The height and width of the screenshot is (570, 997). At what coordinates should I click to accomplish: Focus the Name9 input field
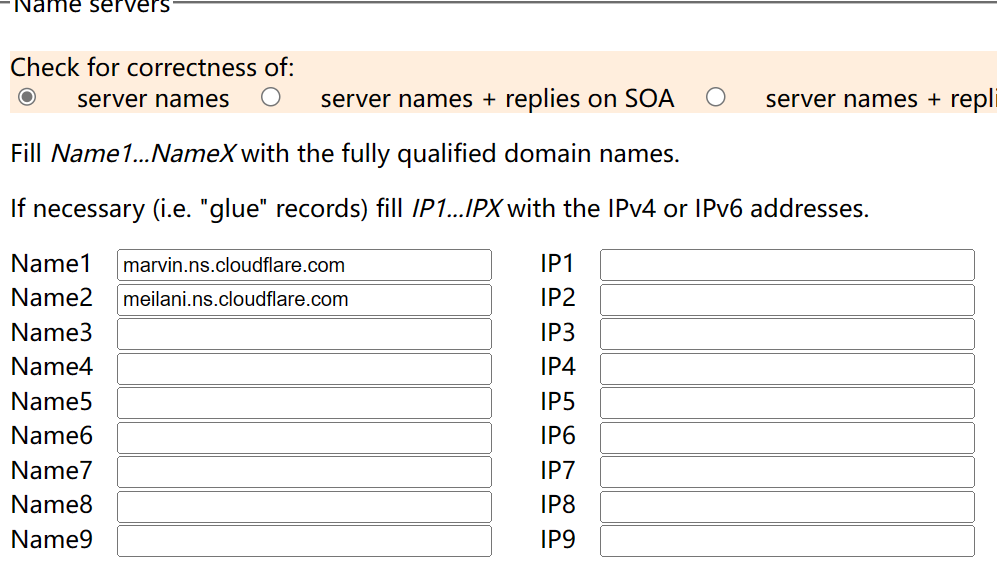(x=304, y=541)
